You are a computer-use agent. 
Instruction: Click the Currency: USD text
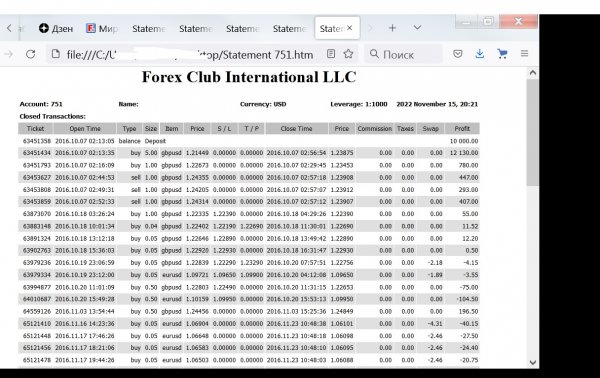pos(263,104)
